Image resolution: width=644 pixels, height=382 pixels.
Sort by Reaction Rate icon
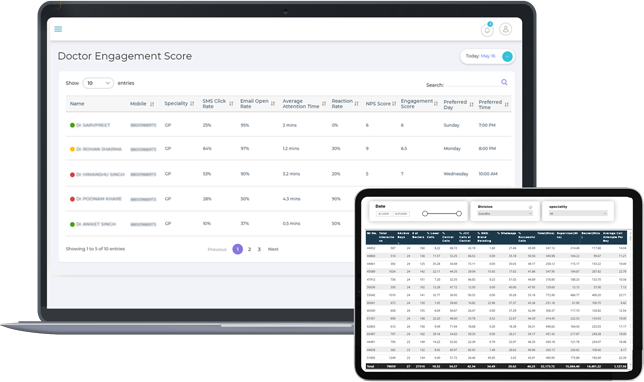[x=356, y=104]
